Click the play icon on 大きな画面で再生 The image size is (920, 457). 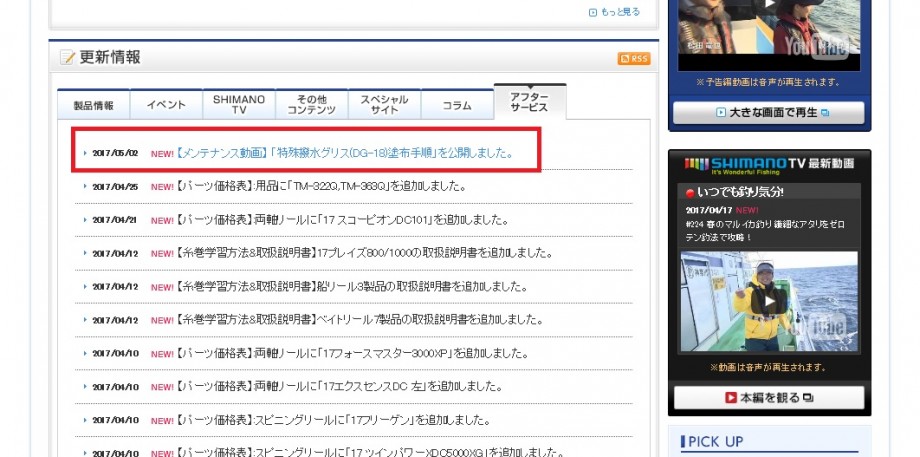tap(721, 113)
